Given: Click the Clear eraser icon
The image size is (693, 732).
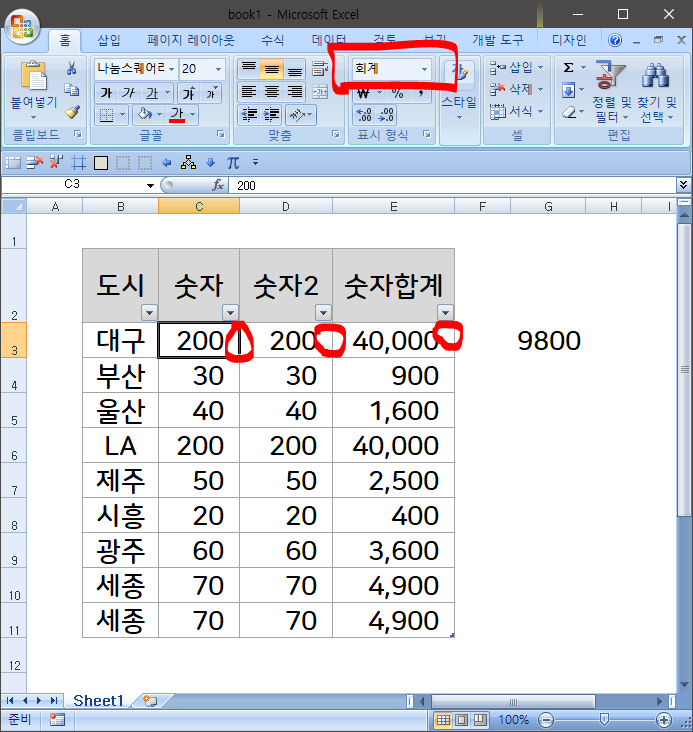Looking at the screenshot, I should (568, 112).
